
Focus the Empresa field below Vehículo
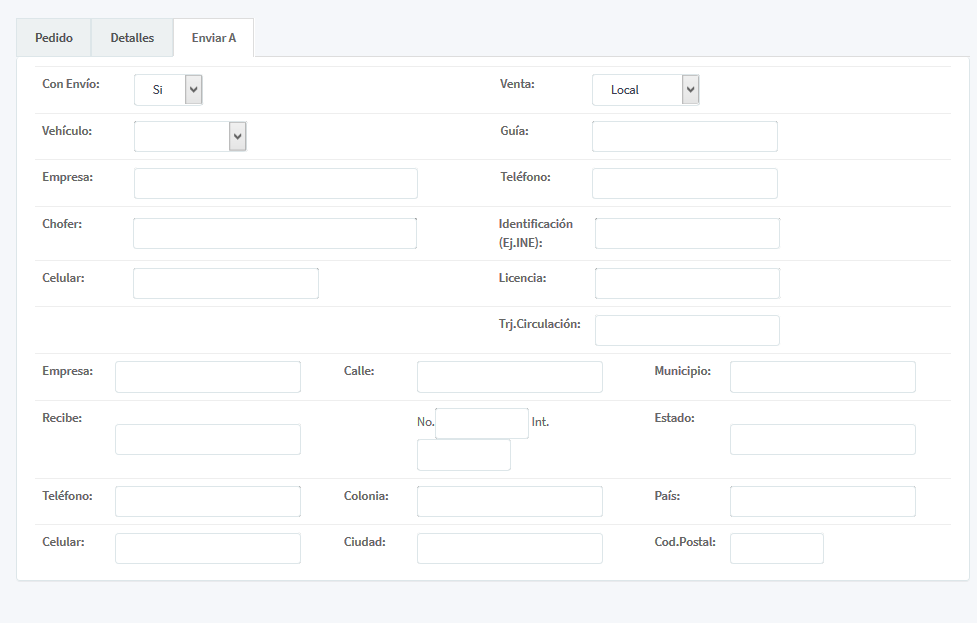[275, 184]
